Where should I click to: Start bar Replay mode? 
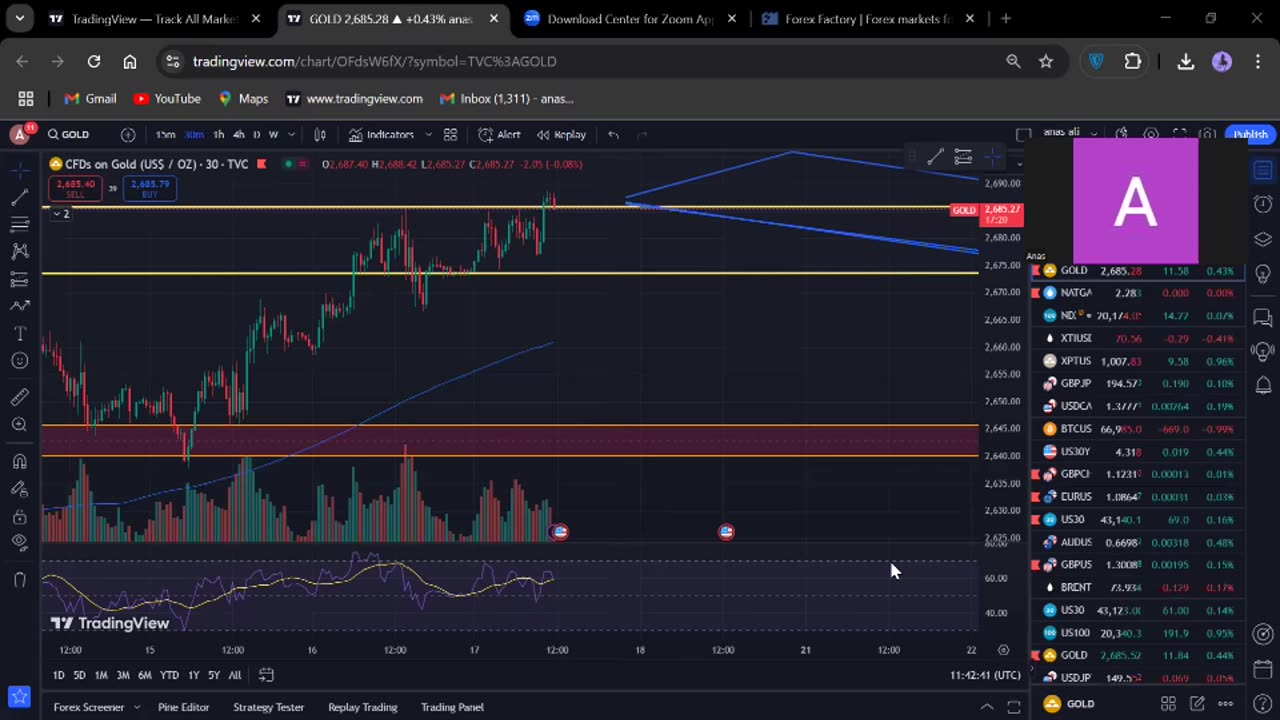pos(561,134)
